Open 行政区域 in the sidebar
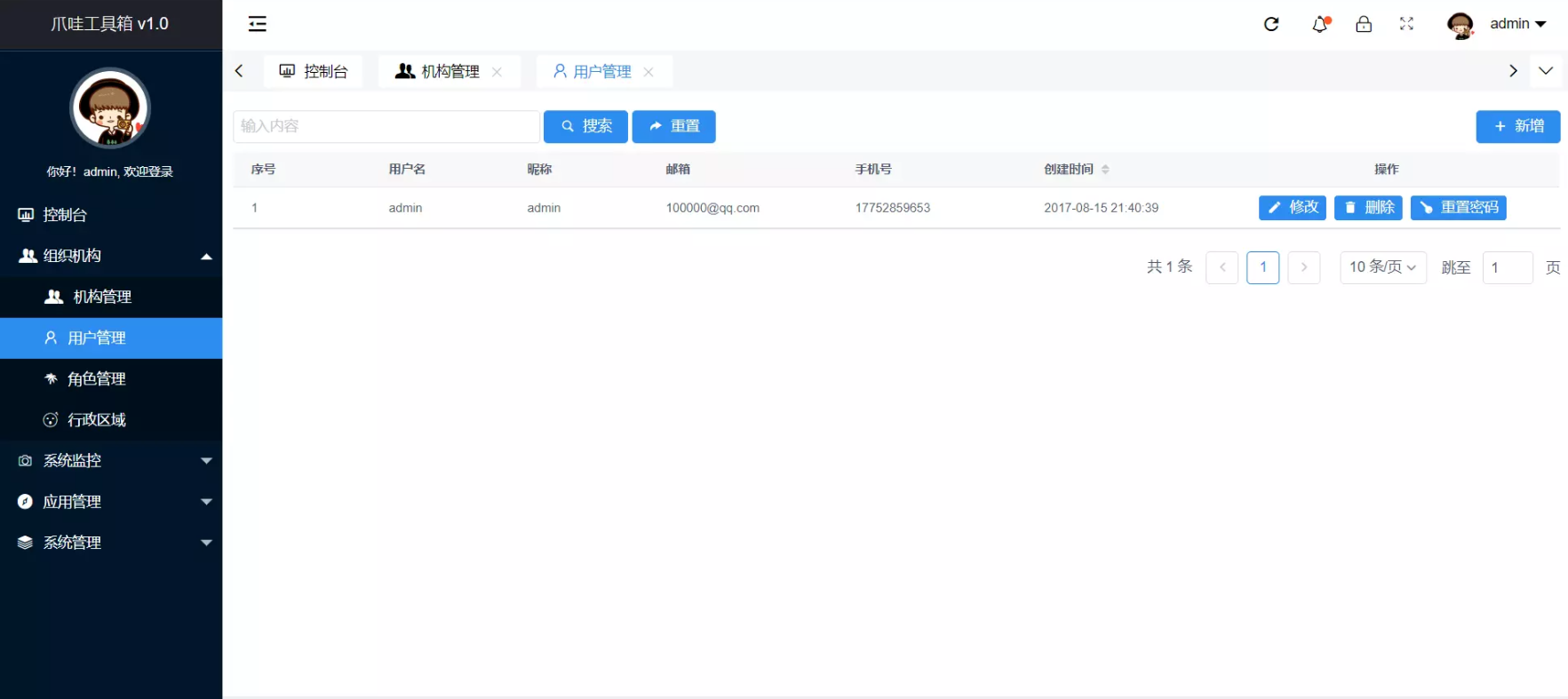 [111, 420]
